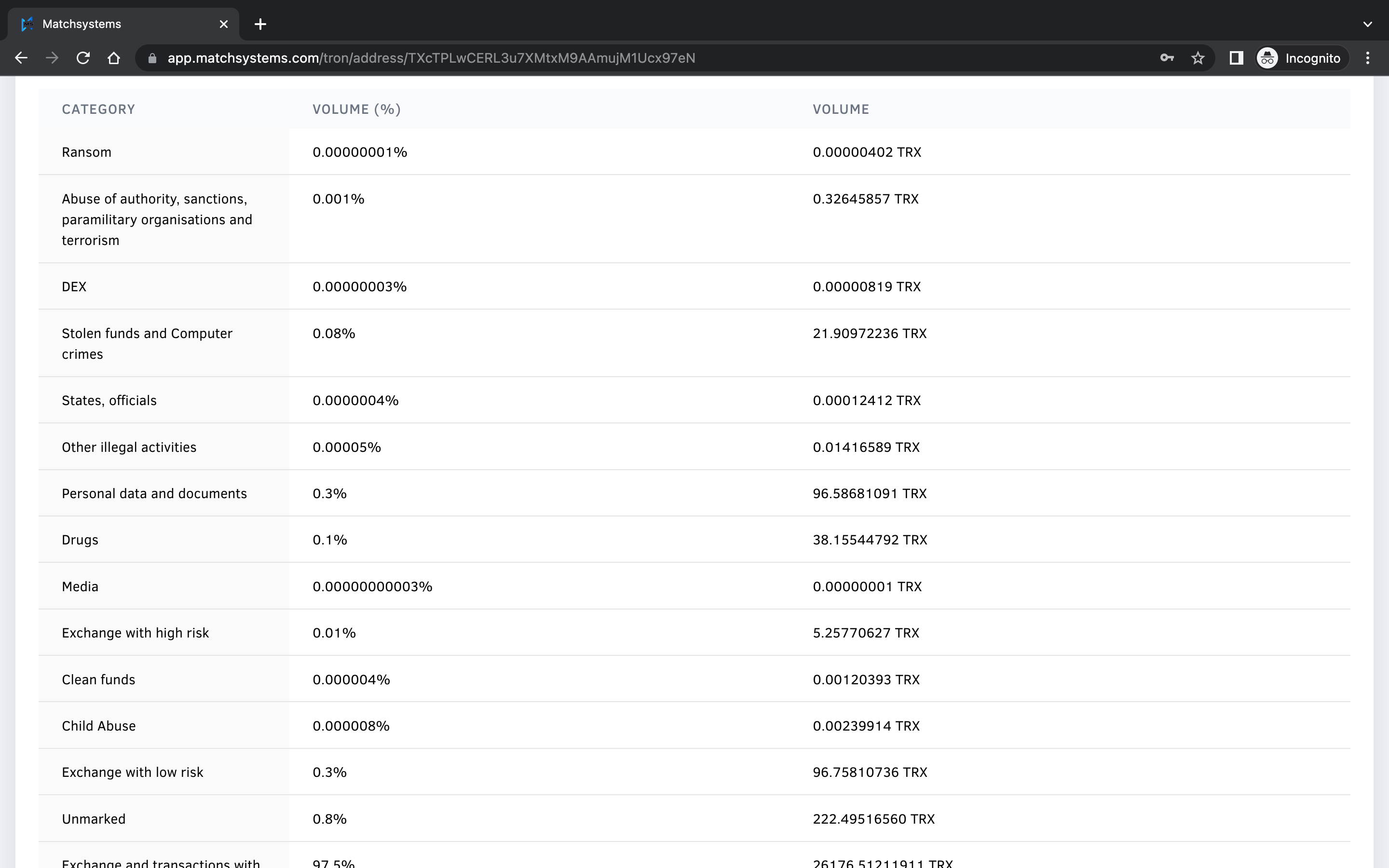This screenshot has width=1389, height=868.
Task: Open the tab search chevron at top right
Action: point(1368,24)
